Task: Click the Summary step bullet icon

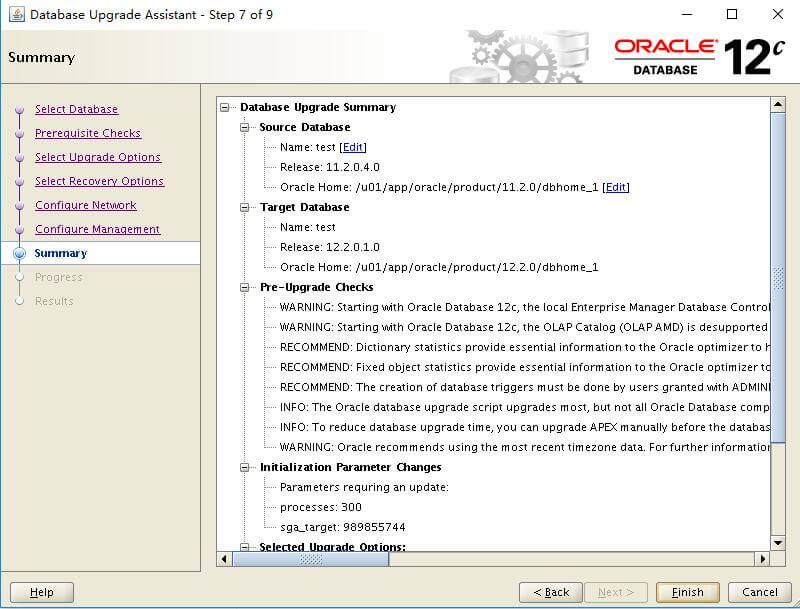Action: [x=19, y=253]
